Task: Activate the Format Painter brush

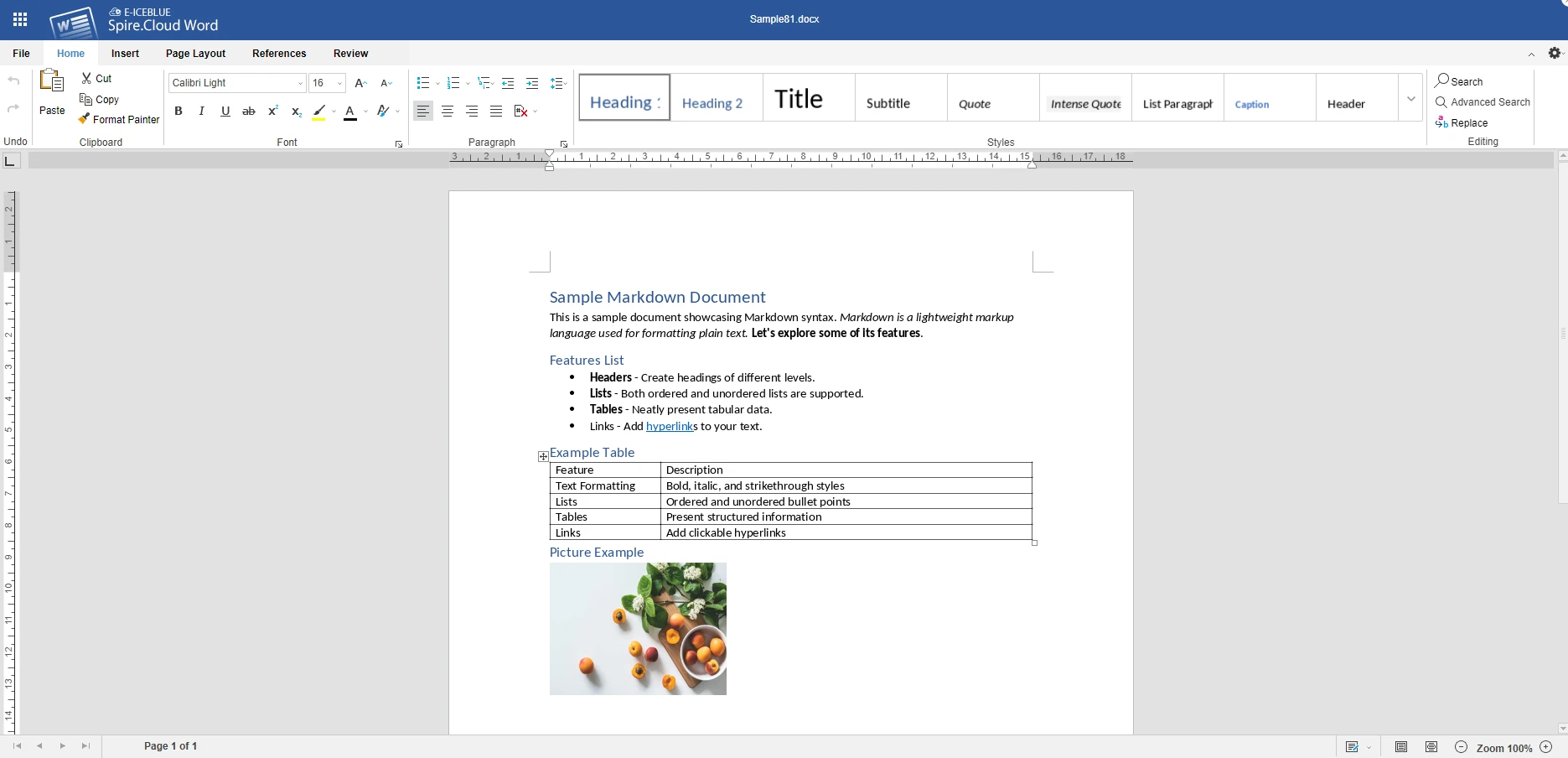Action: pyautogui.click(x=84, y=119)
